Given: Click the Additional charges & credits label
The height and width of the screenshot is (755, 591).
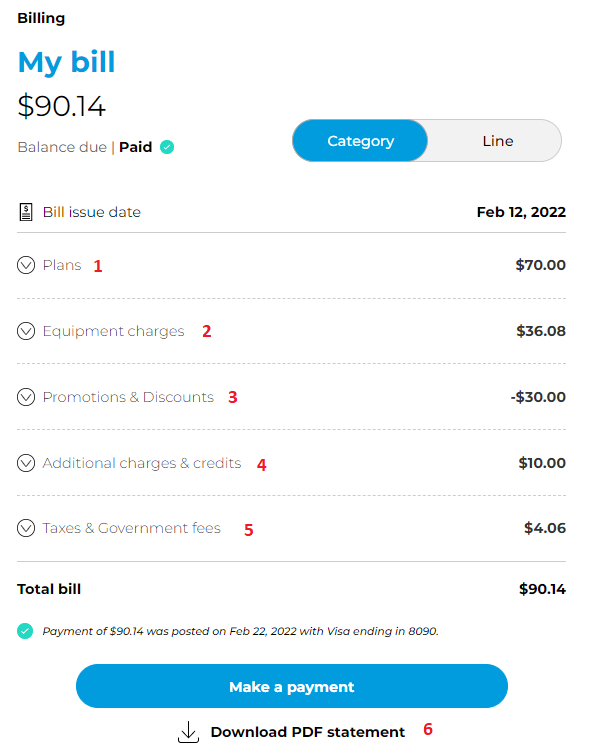Looking at the screenshot, I should click(142, 463).
